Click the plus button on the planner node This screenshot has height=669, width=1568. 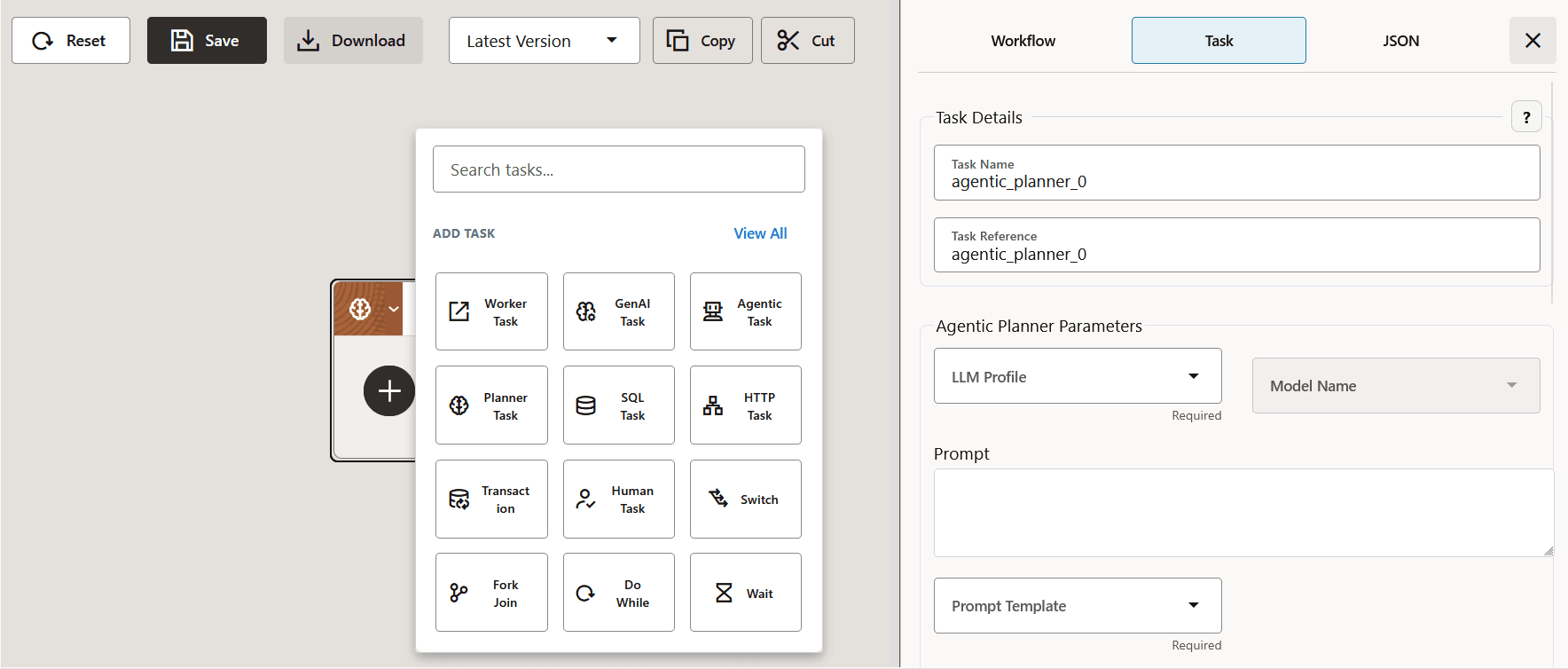click(x=389, y=390)
